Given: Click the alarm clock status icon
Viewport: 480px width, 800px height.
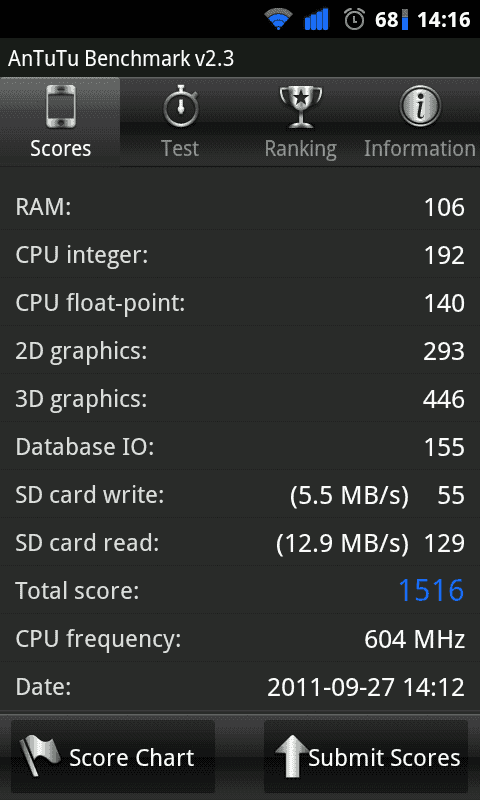Looking at the screenshot, I should coord(354,20).
